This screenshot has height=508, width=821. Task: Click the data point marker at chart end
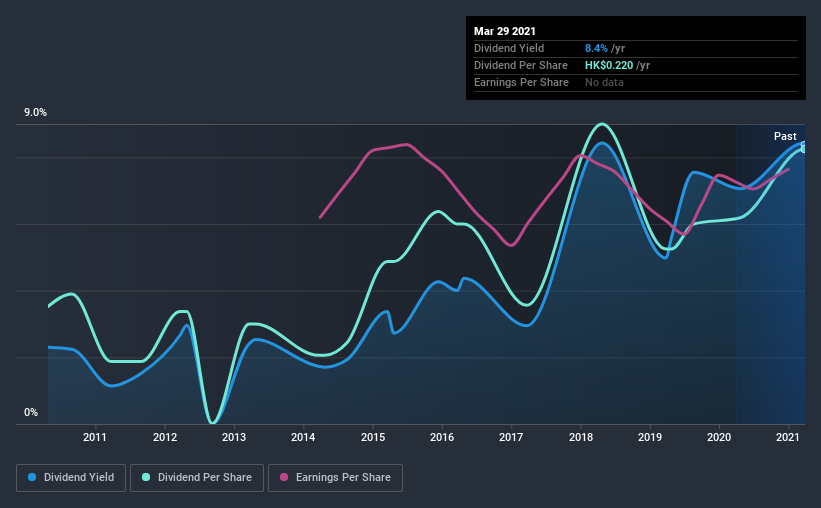point(804,148)
